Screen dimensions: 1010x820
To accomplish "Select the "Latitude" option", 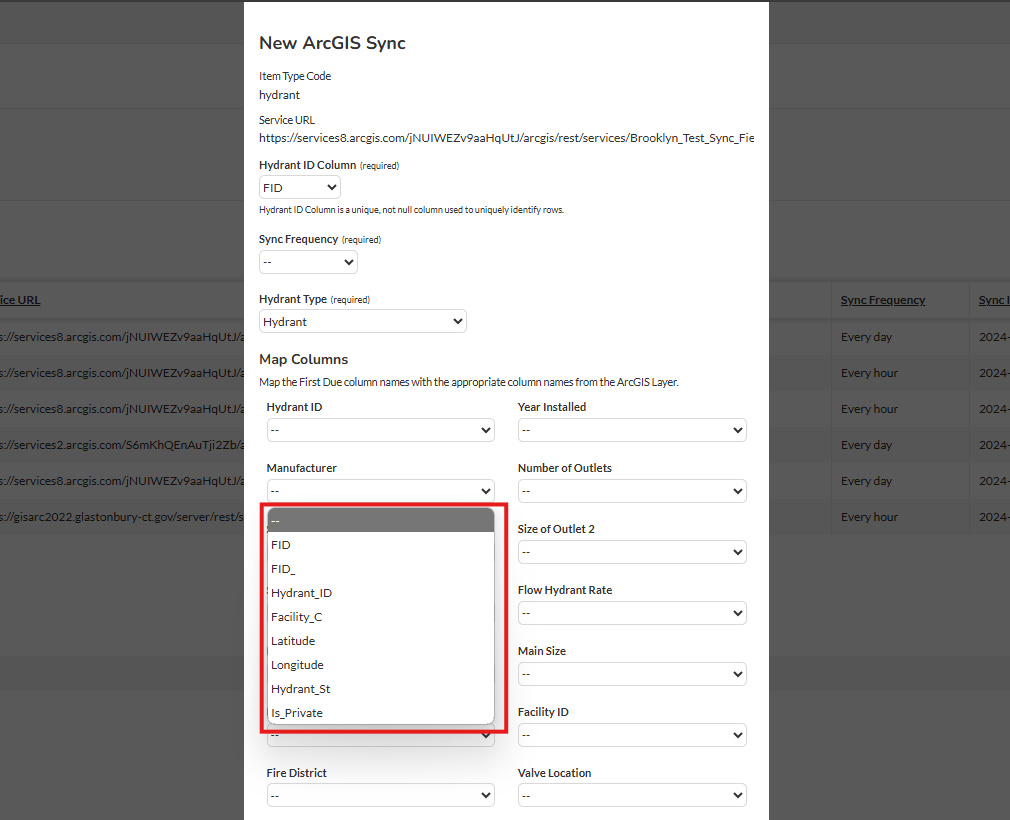I will coord(381,641).
